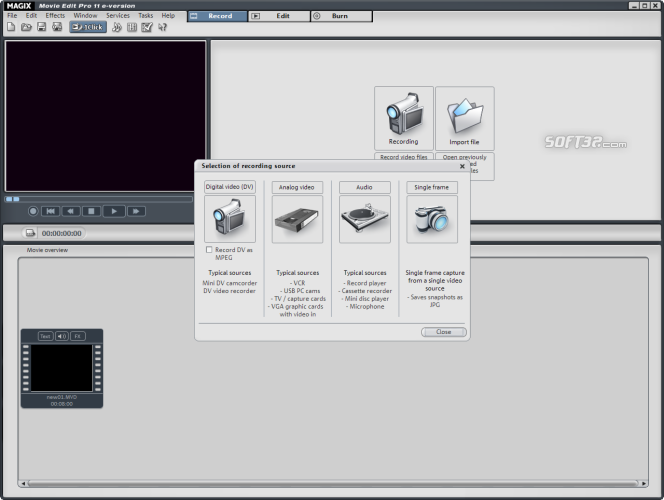Choose the turntable audio source icon

click(x=365, y=219)
